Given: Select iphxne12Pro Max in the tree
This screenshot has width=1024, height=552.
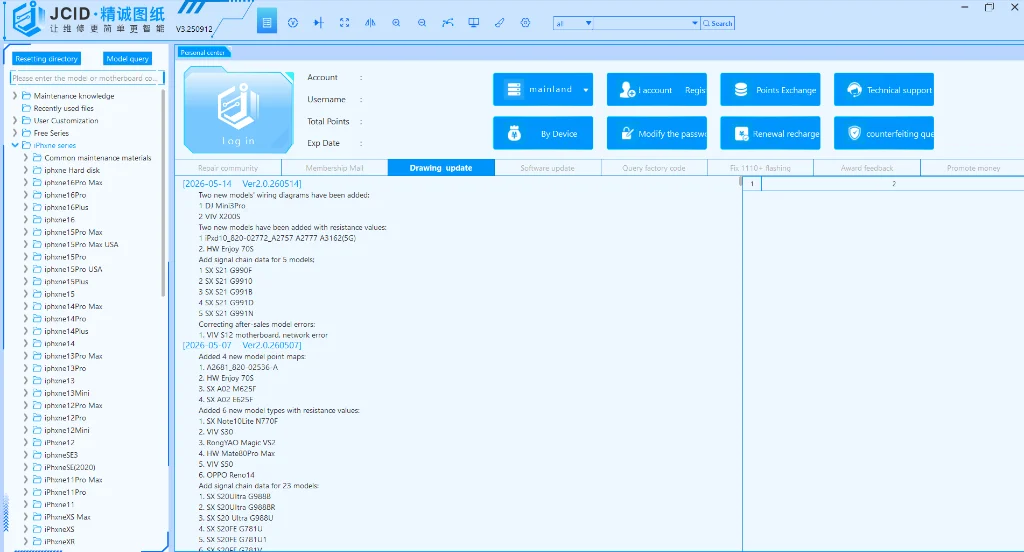Looking at the screenshot, I should pos(73,406).
